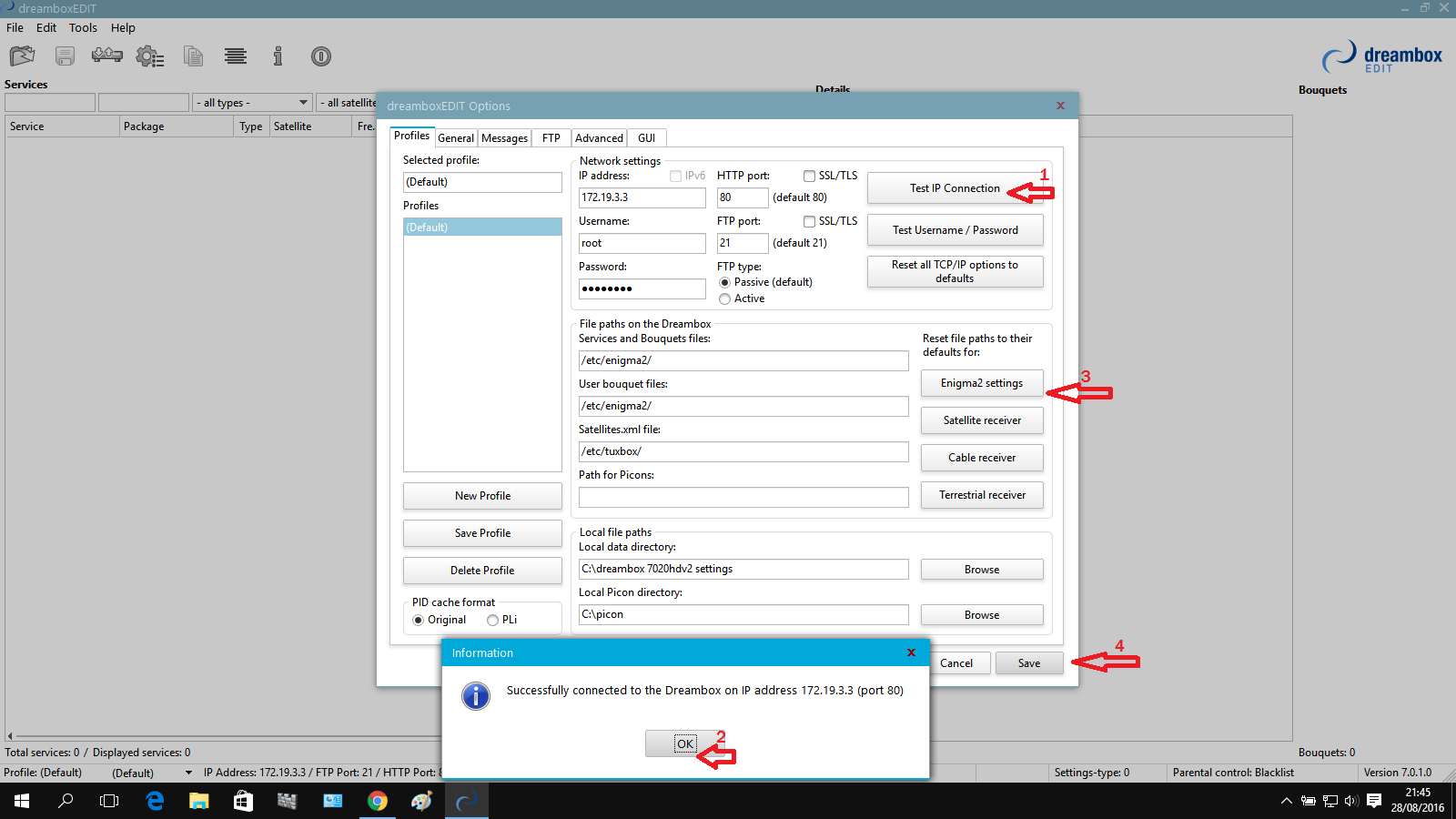The width and height of the screenshot is (1456, 819).
Task: Choose PLi as PID cache format
Action: pyautogui.click(x=493, y=621)
